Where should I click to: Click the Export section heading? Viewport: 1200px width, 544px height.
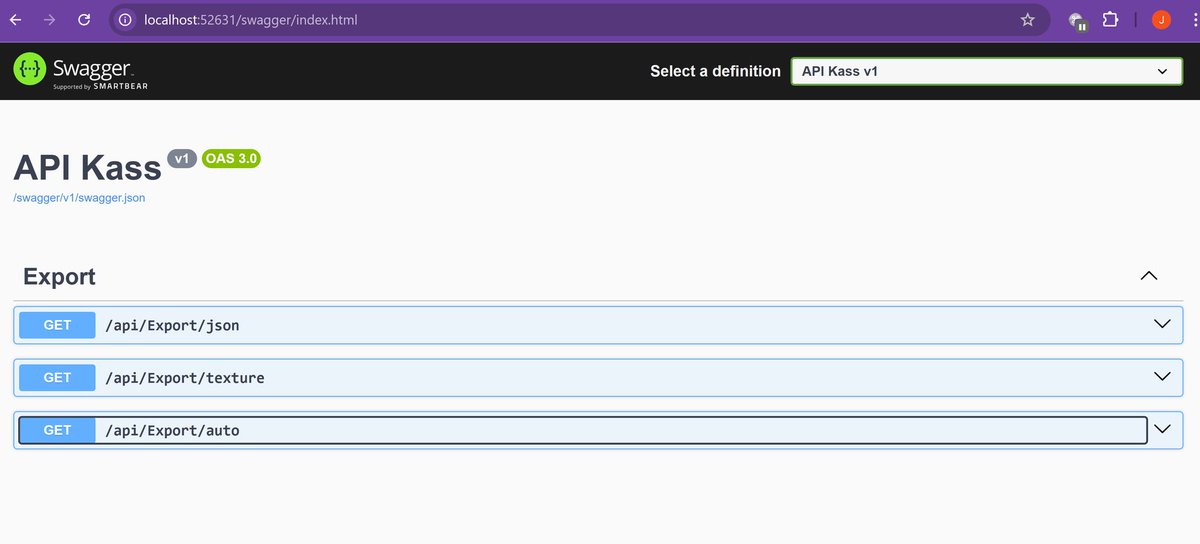click(x=59, y=276)
